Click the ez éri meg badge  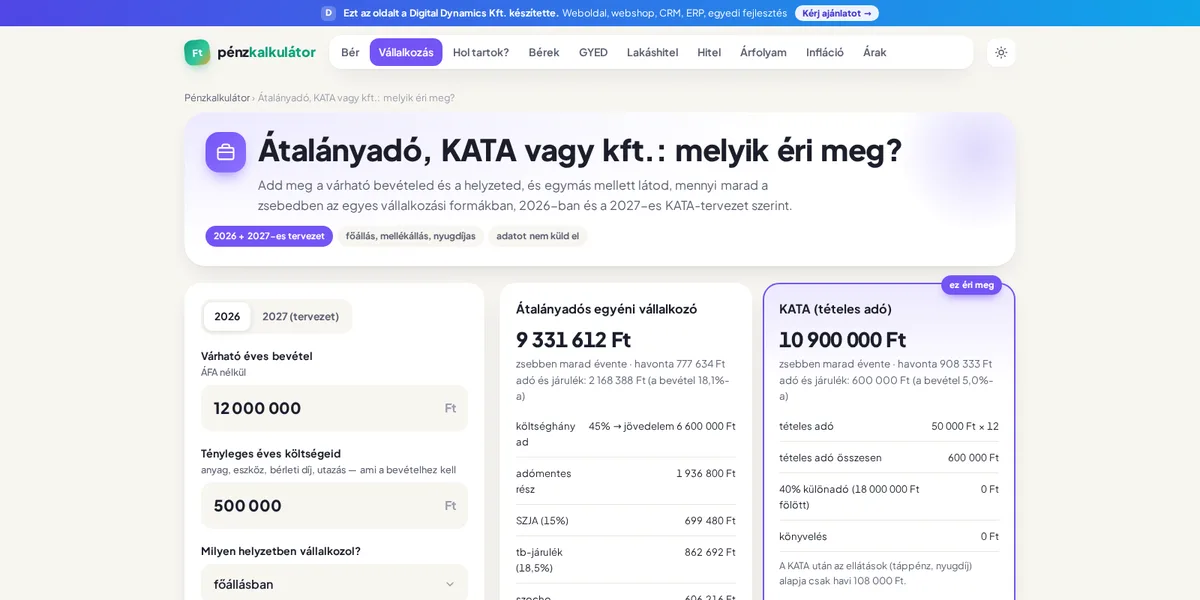[971, 285]
